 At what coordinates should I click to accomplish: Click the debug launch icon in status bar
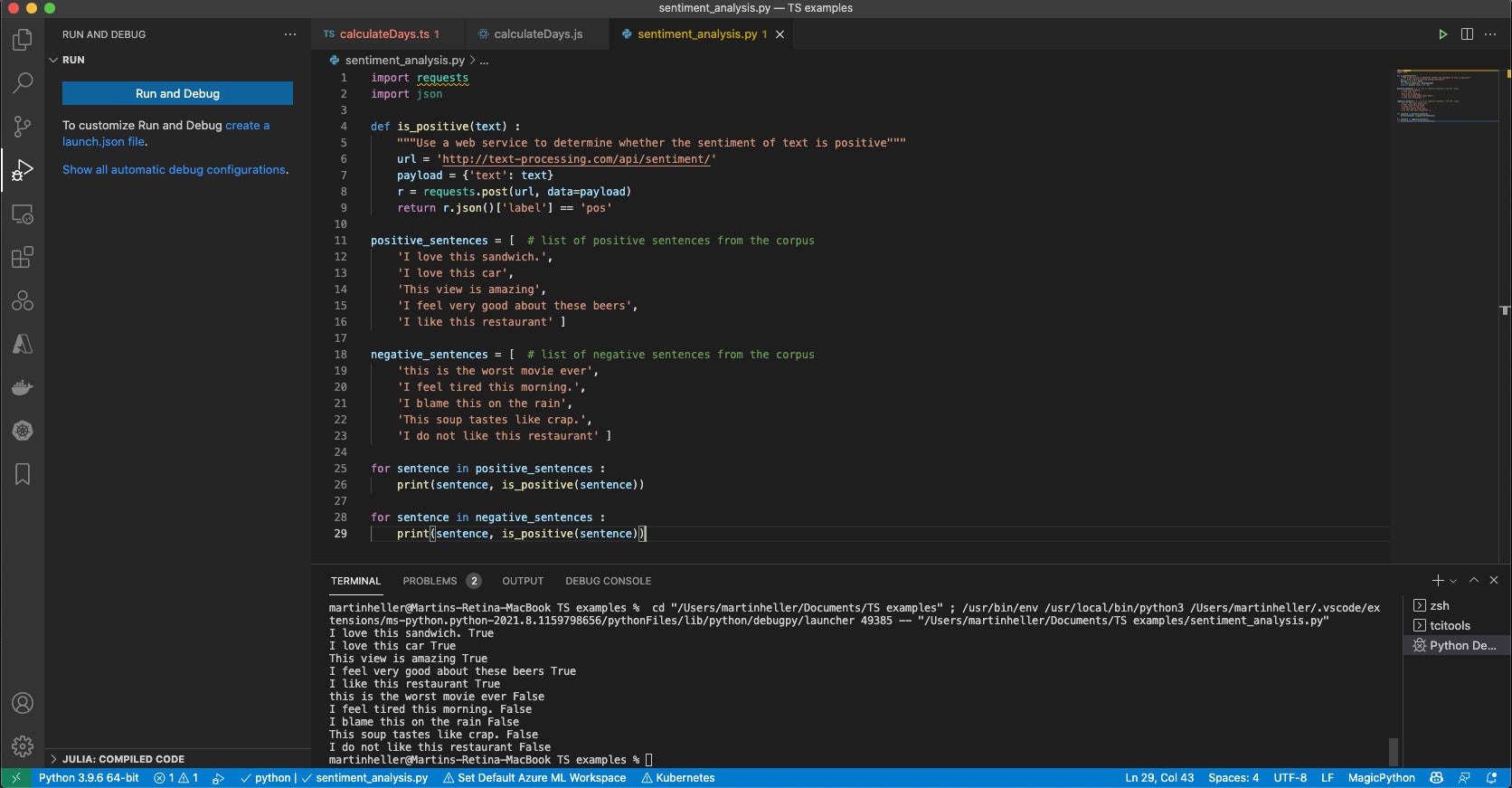coord(218,778)
